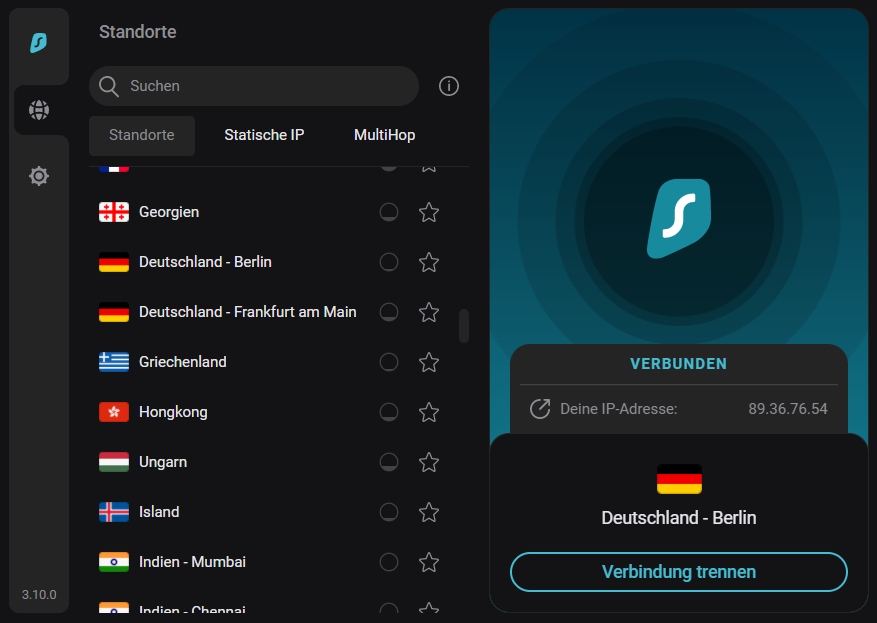Screen dimensions: 877x623
Task: Click the Griechenland flag icon
Action: click(x=114, y=362)
